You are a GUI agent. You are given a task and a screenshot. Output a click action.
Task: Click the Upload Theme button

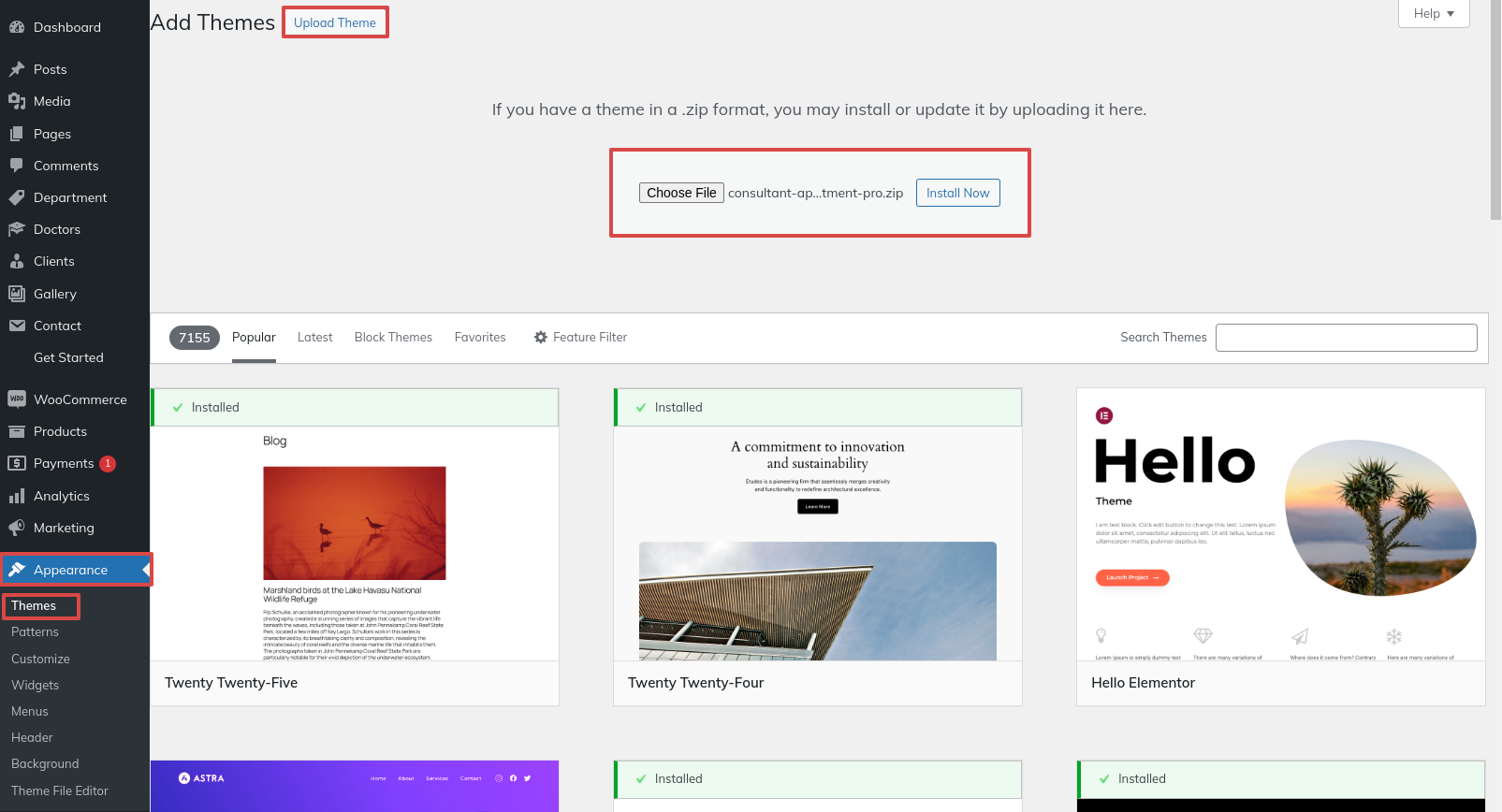tap(335, 22)
